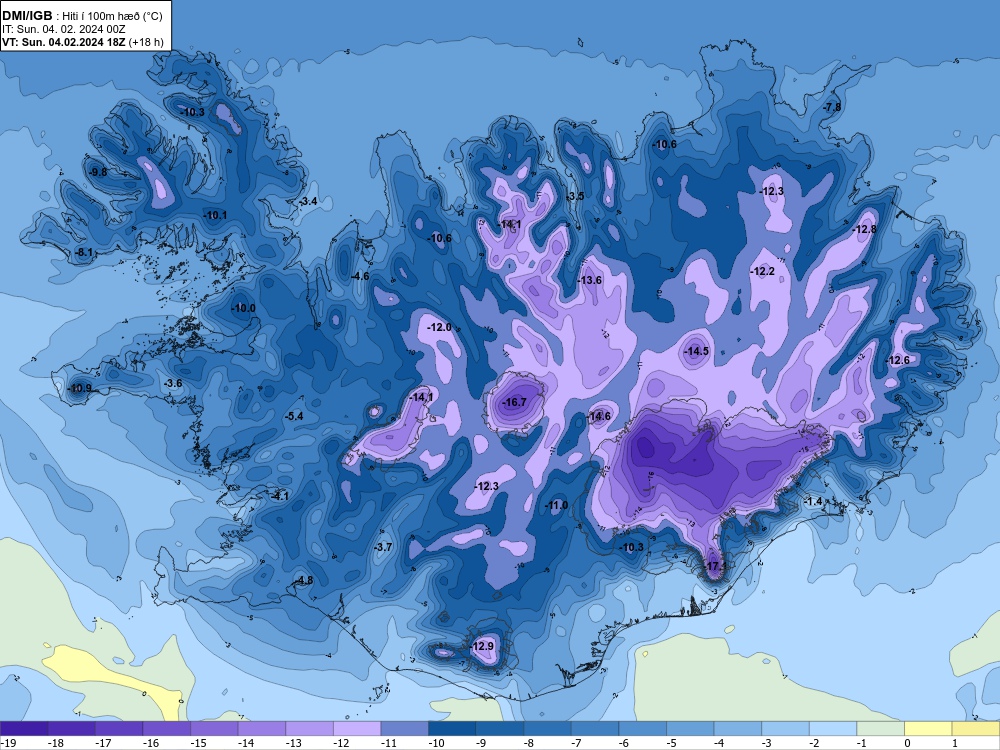The image size is (1000, 750).
Task: Click the -12.0 temperature label
Action: point(439,327)
